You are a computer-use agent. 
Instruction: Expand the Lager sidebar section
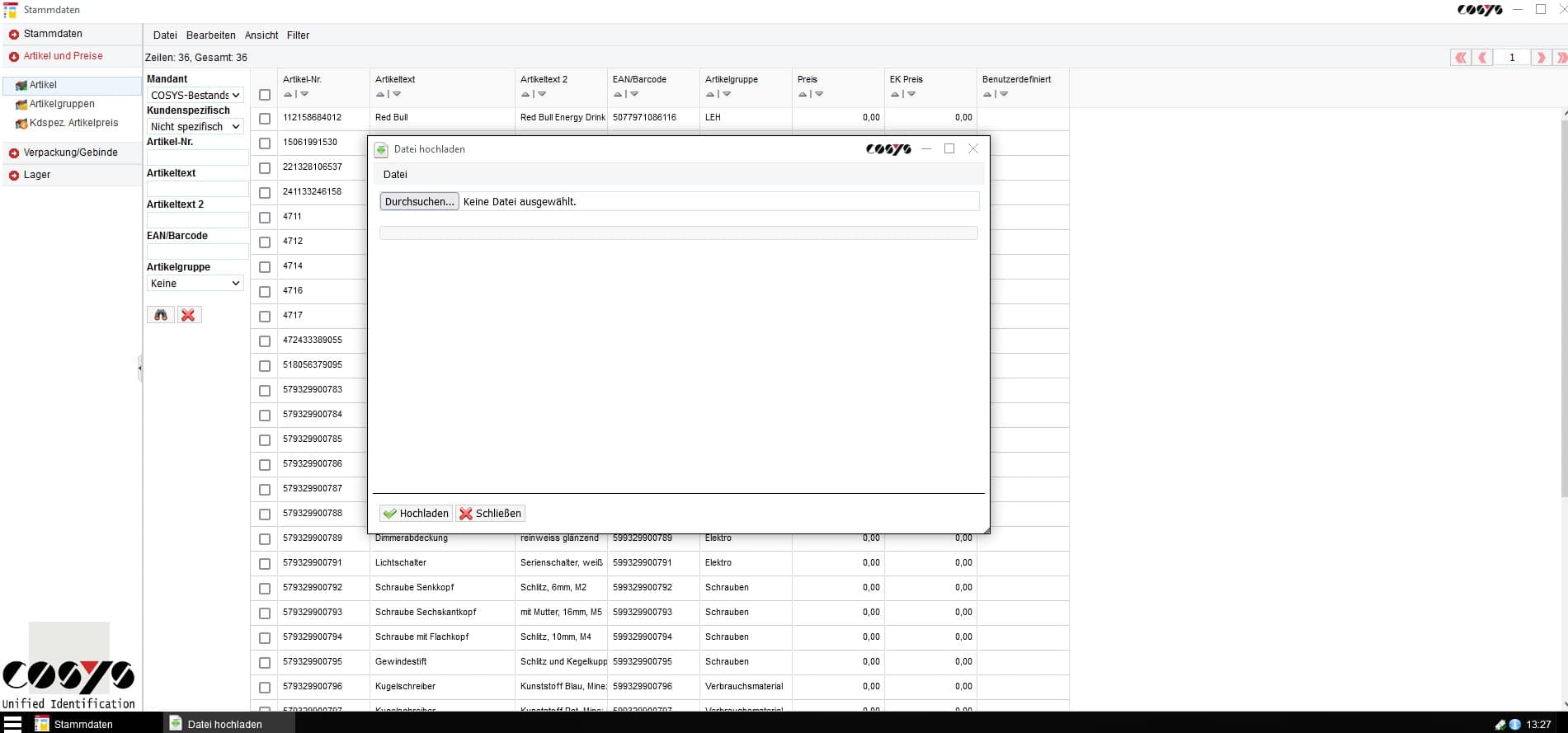[71, 175]
